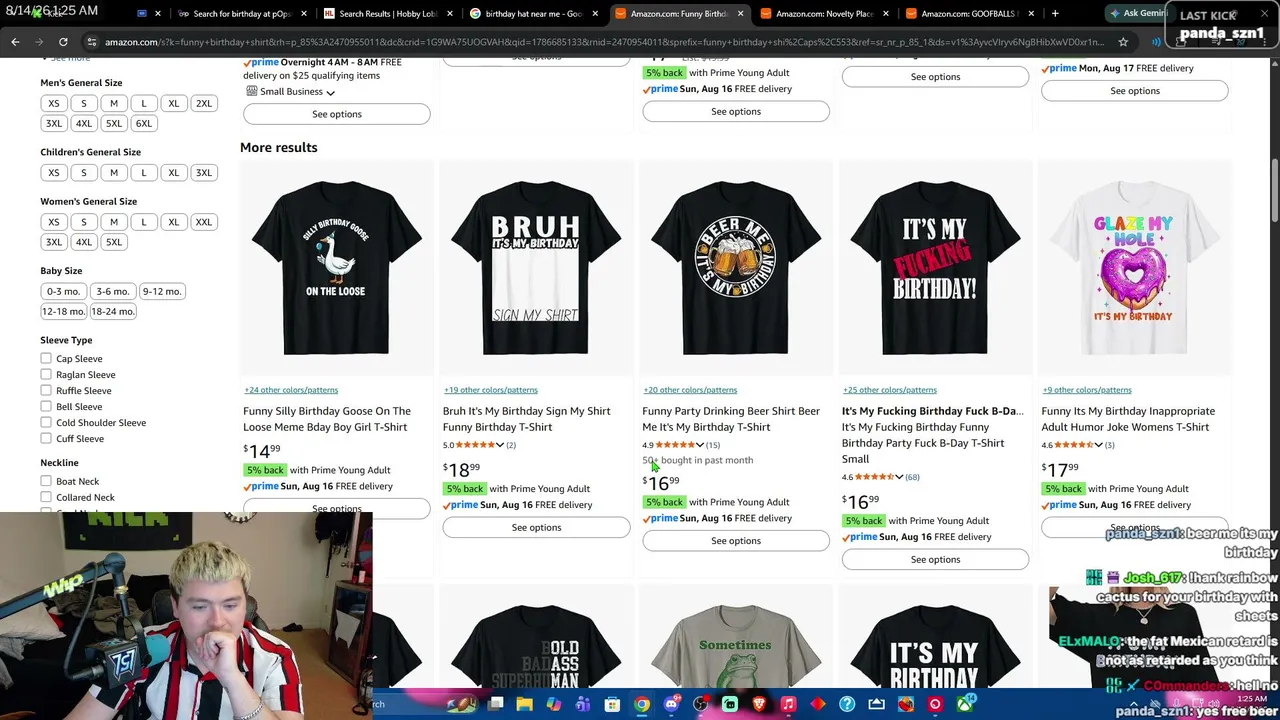Select 3XL under Children's General Size
This screenshot has height=720, width=1280.
204,173
